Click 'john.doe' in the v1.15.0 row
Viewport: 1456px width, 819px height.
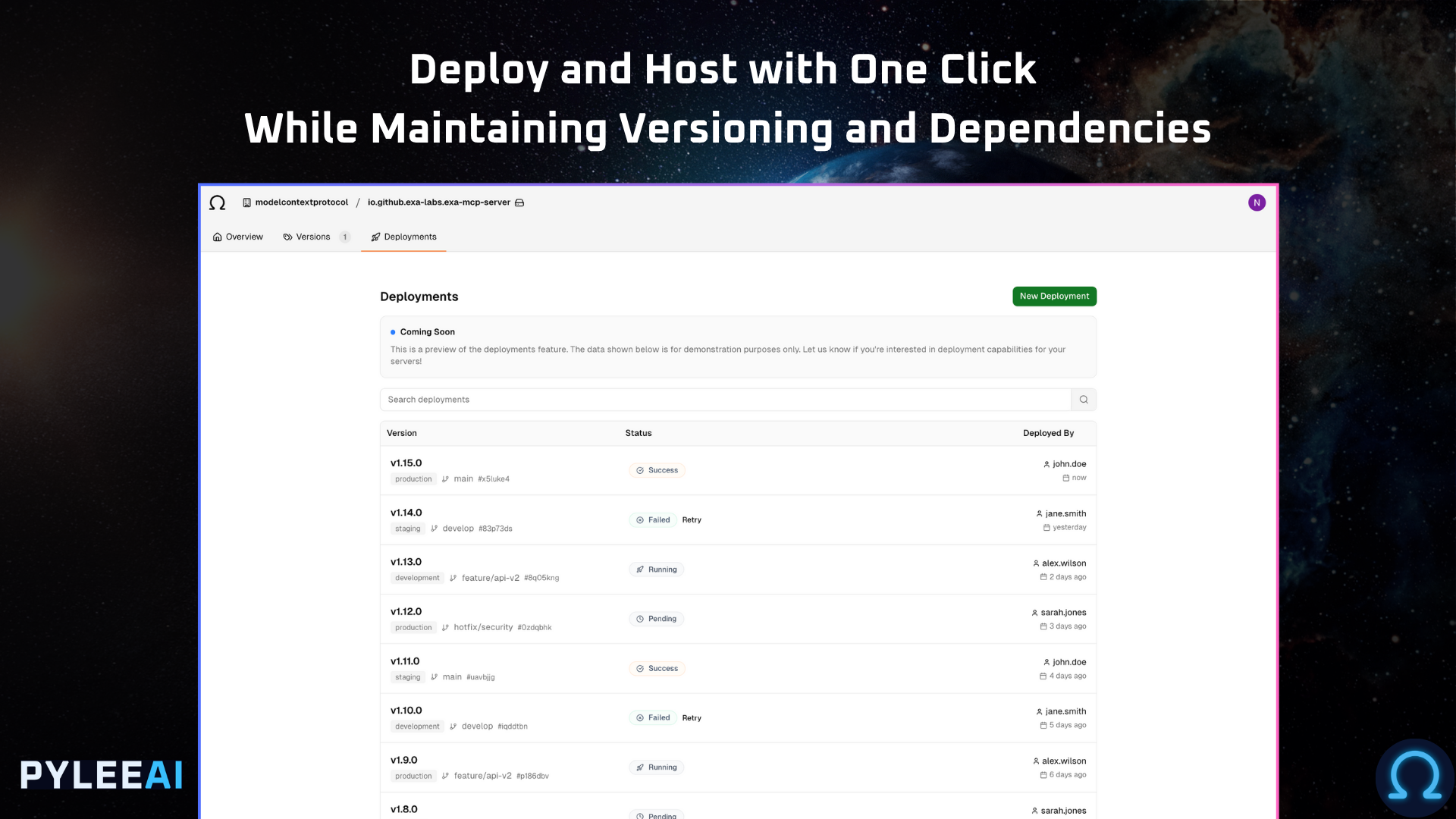pos(1069,464)
